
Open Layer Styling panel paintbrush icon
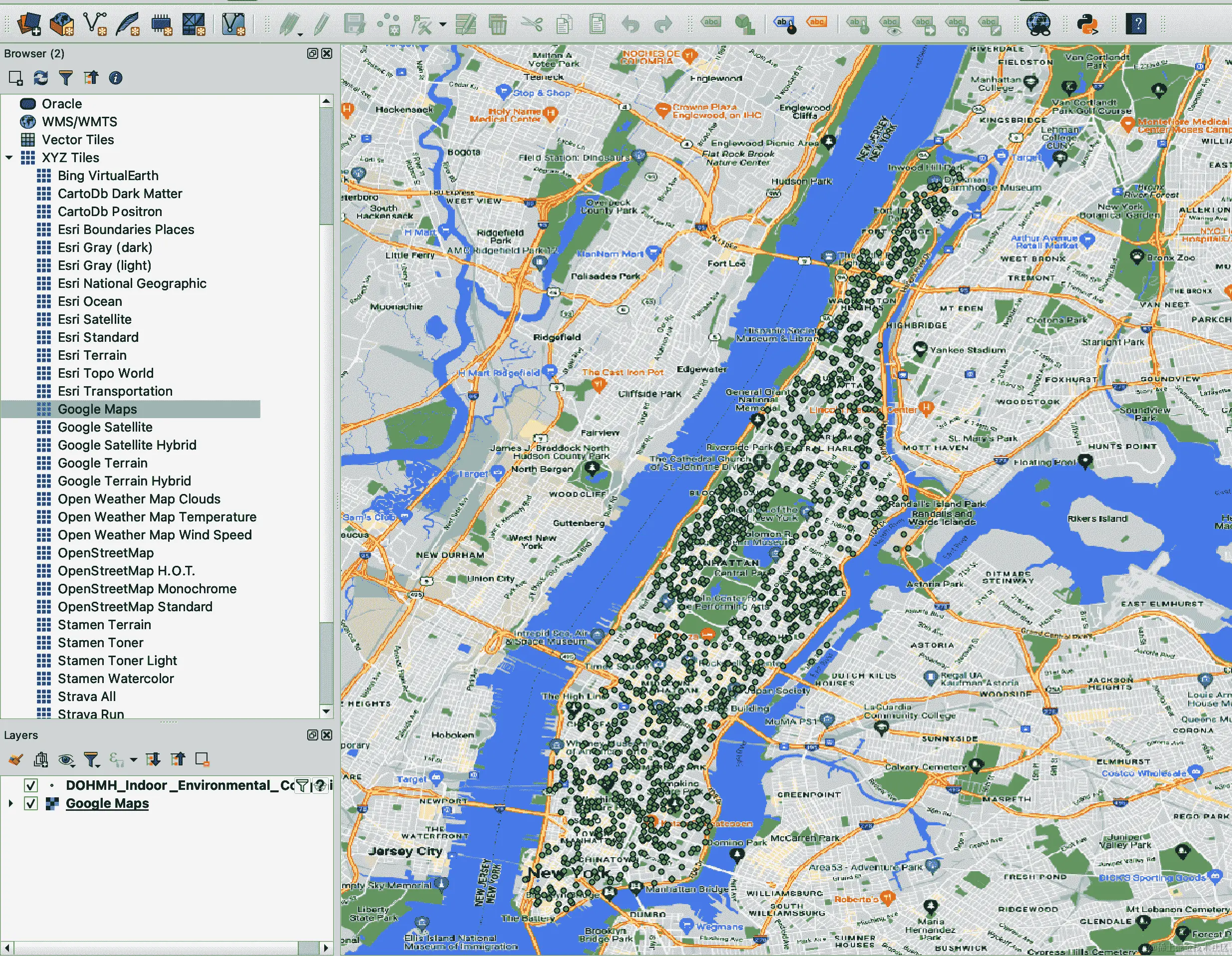(x=16, y=759)
